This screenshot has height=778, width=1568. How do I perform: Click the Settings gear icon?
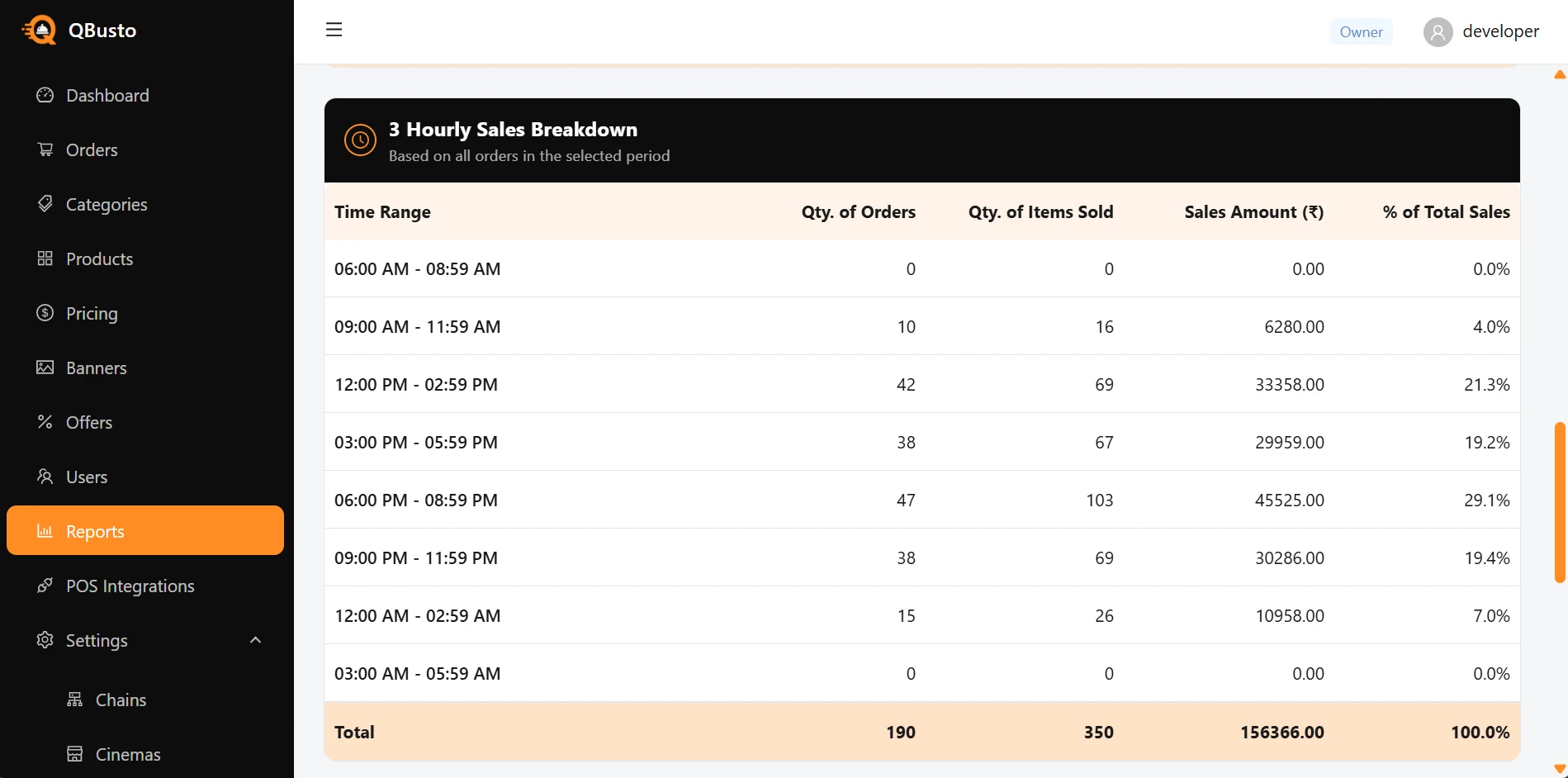(45, 640)
